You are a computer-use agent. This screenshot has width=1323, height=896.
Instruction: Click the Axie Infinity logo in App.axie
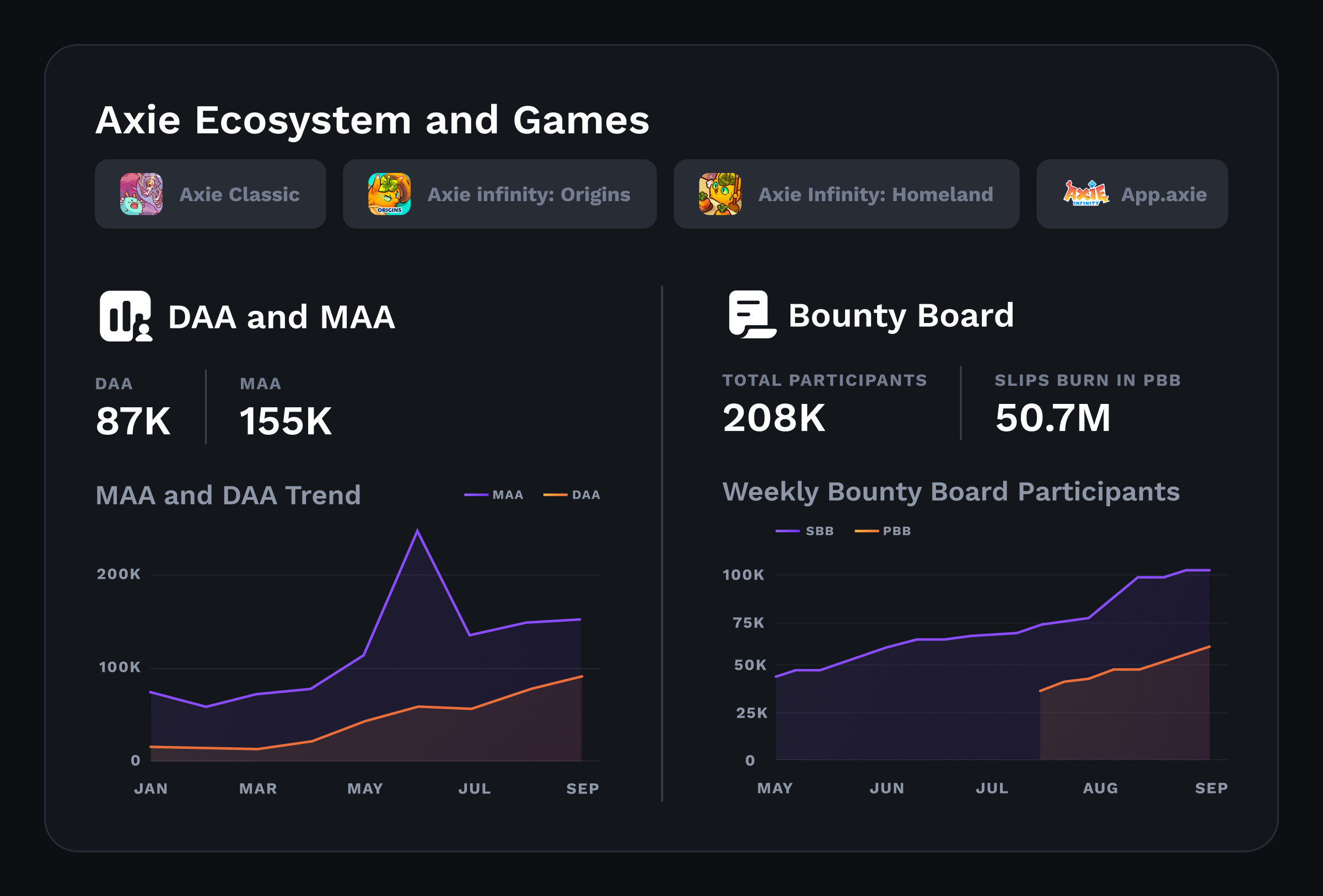pos(1086,193)
